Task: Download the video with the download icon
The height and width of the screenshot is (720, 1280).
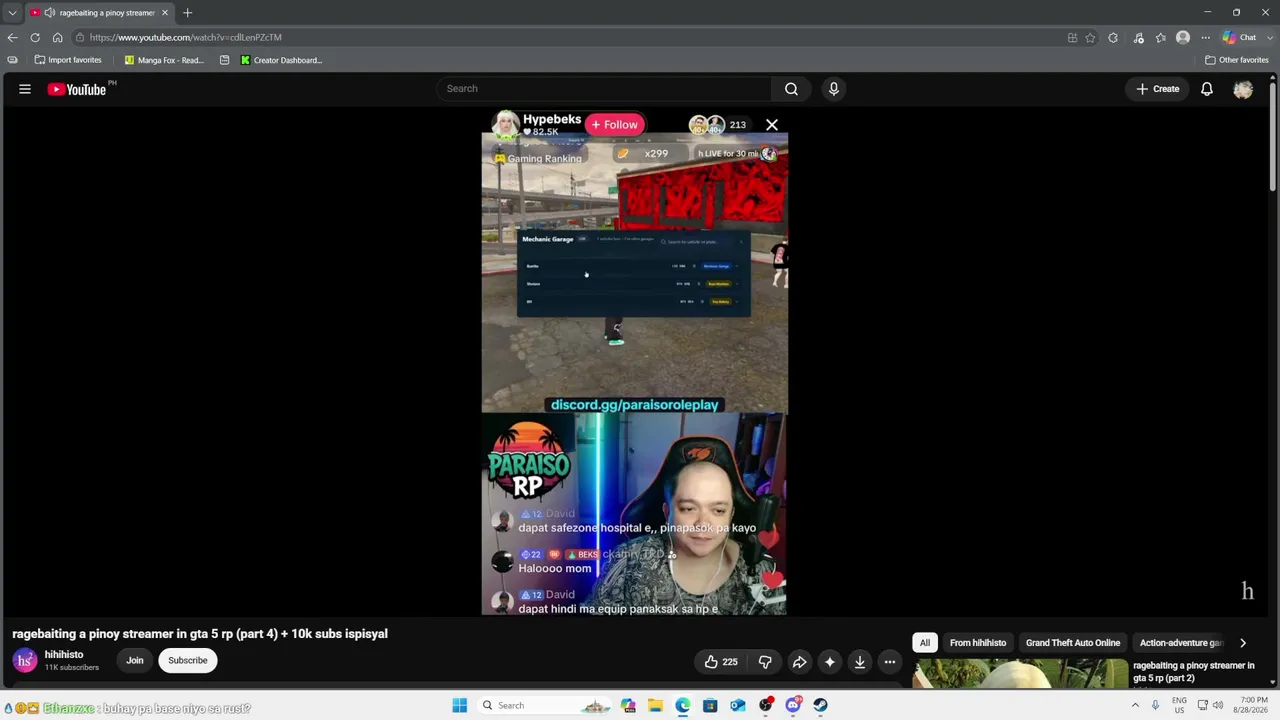Action: (860, 662)
